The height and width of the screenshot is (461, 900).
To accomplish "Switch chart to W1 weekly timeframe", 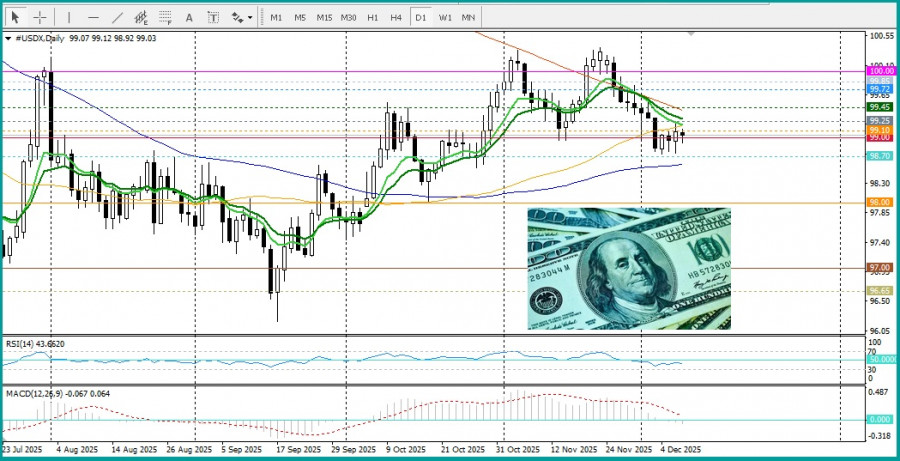I will (x=445, y=18).
